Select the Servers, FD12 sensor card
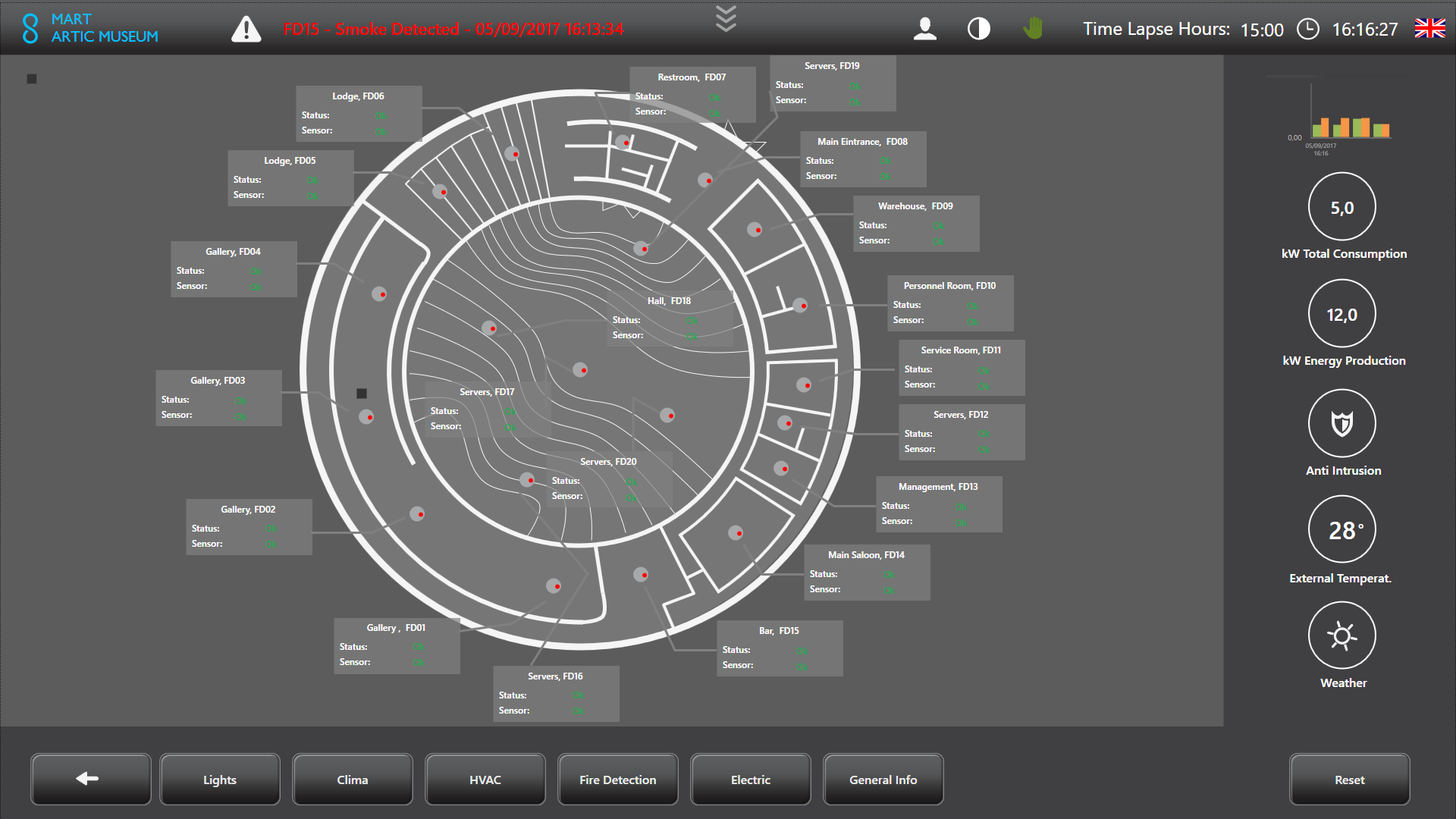Screen dimensions: 1456x819 click(962, 432)
